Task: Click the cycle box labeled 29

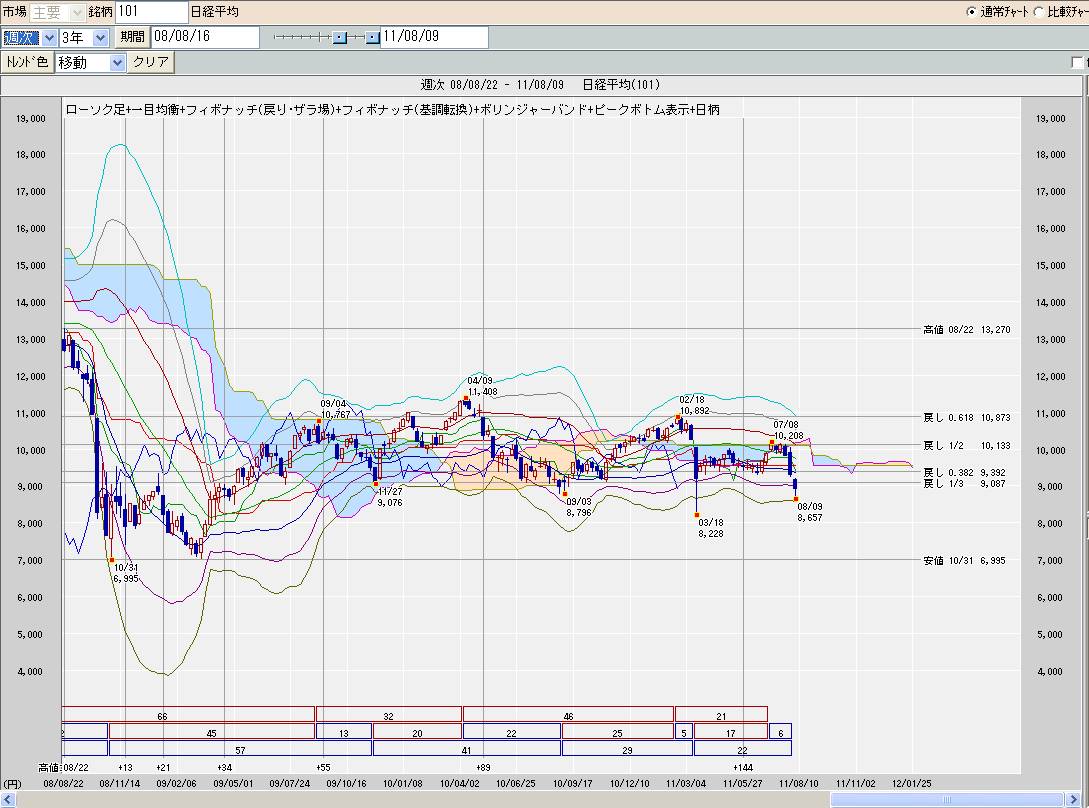Action: (627, 750)
